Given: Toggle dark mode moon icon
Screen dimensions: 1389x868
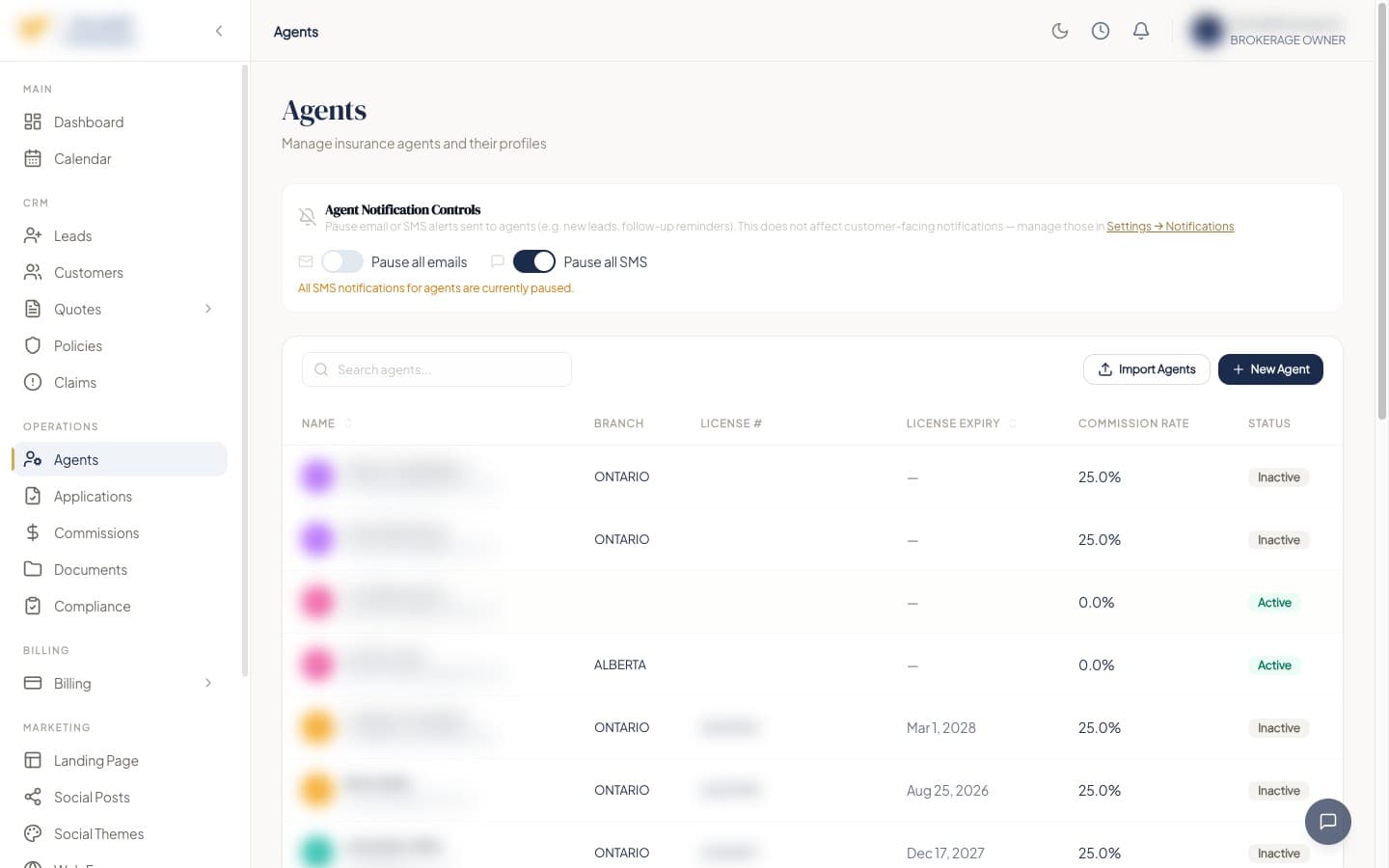Looking at the screenshot, I should [1060, 31].
